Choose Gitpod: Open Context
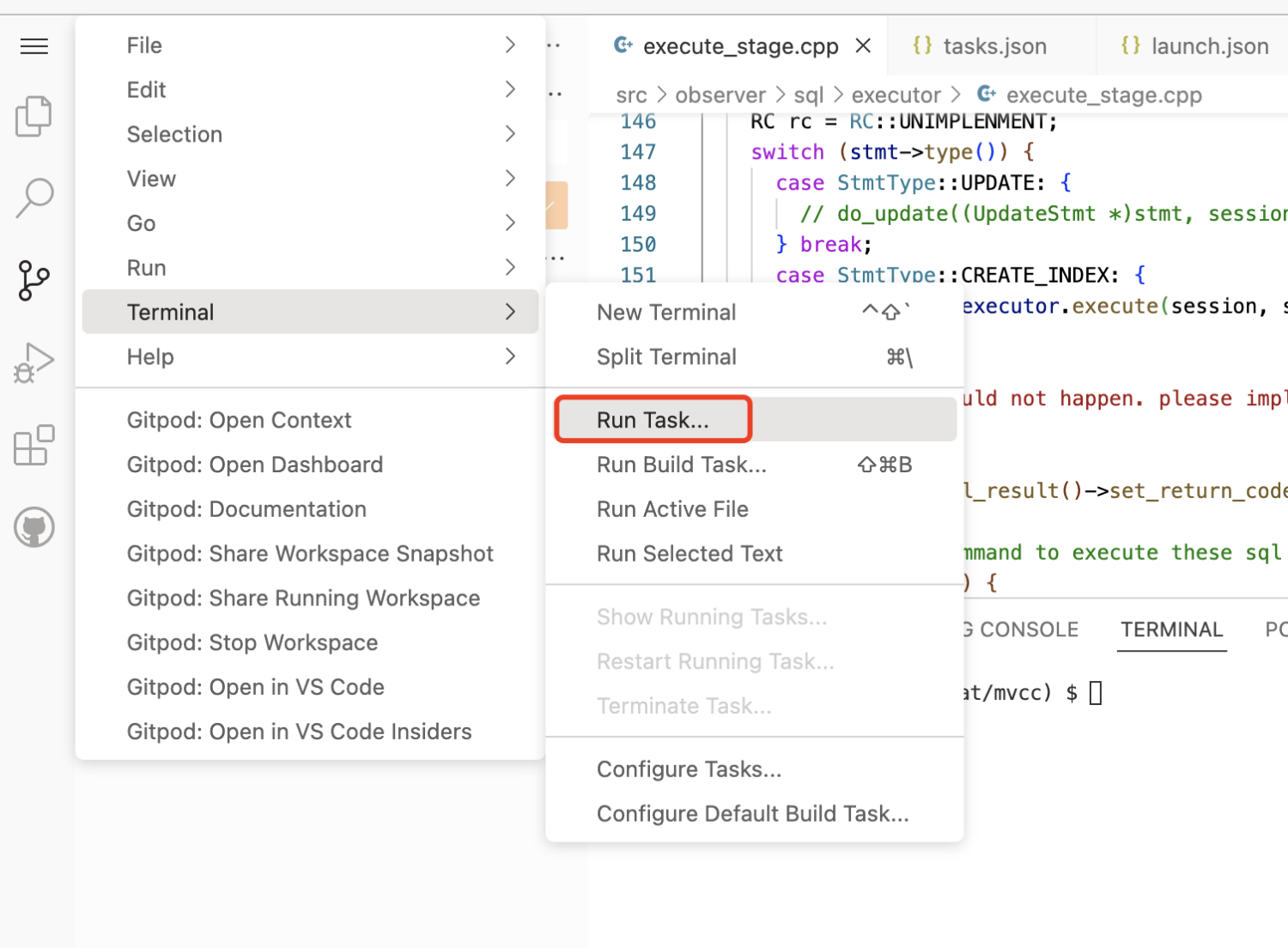 [x=310, y=420]
